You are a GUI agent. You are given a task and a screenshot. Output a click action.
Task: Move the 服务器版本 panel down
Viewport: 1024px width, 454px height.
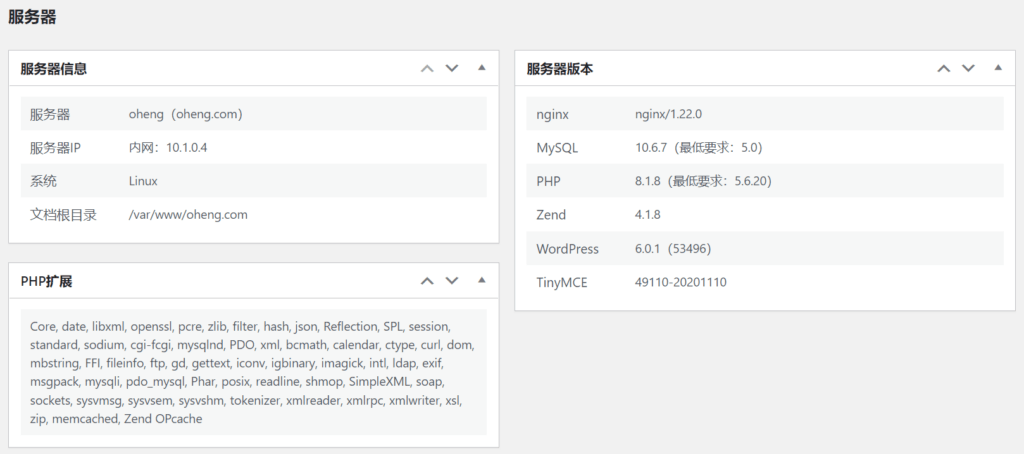[968, 69]
